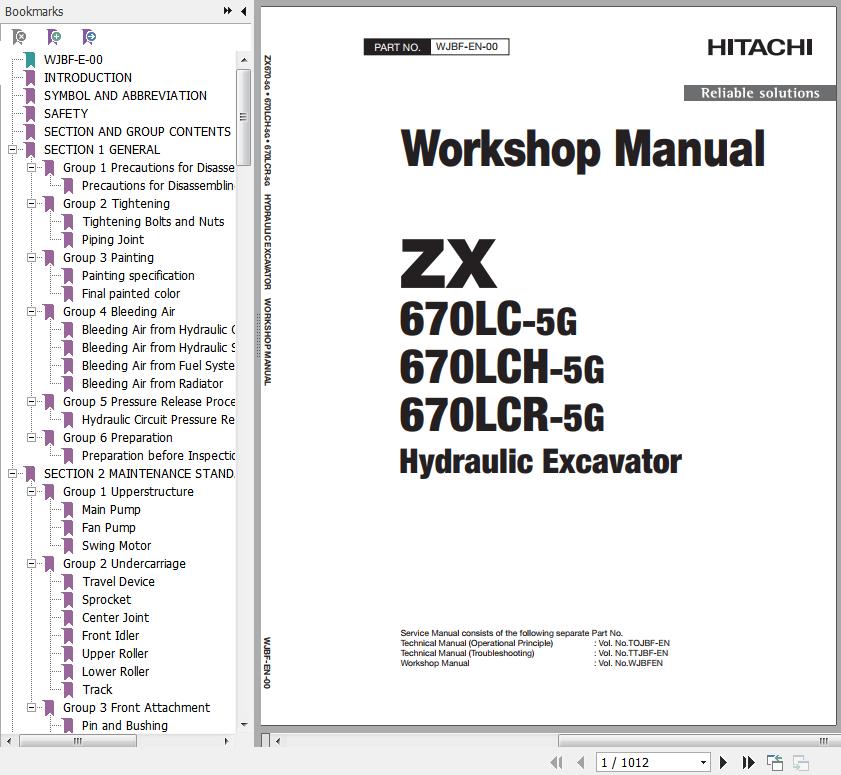Image resolution: width=841 pixels, height=775 pixels.
Task: Collapse the Group 3 Front Attachment node
Action: tap(32, 708)
